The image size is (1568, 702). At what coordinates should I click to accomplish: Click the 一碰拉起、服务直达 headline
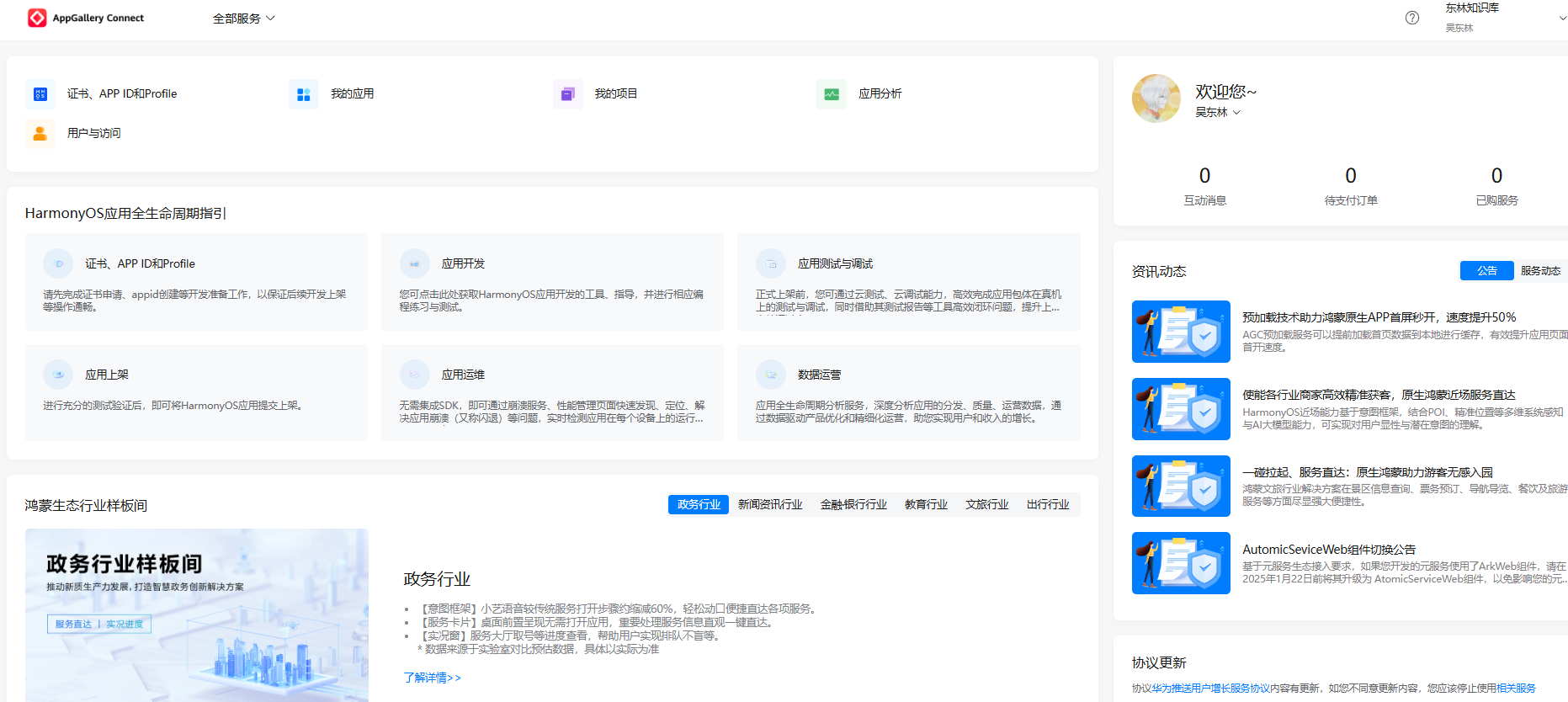click(x=1368, y=472)
